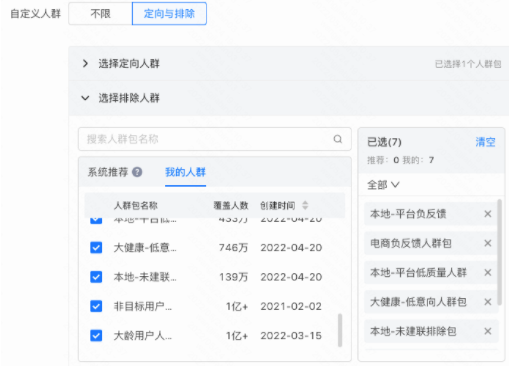Click the crowd list scrollbar

[340, 330]
